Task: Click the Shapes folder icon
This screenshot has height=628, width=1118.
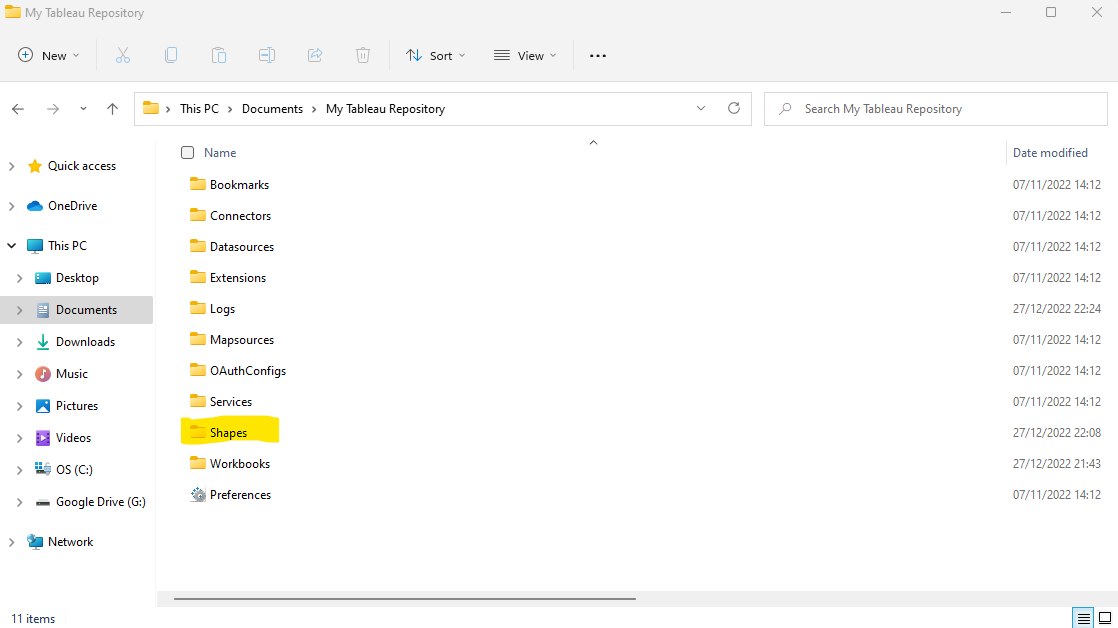Action: (x=198, y=433)
